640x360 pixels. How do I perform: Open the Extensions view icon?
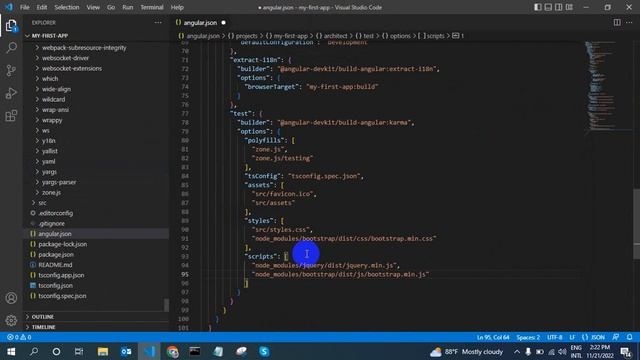point(11,116)
